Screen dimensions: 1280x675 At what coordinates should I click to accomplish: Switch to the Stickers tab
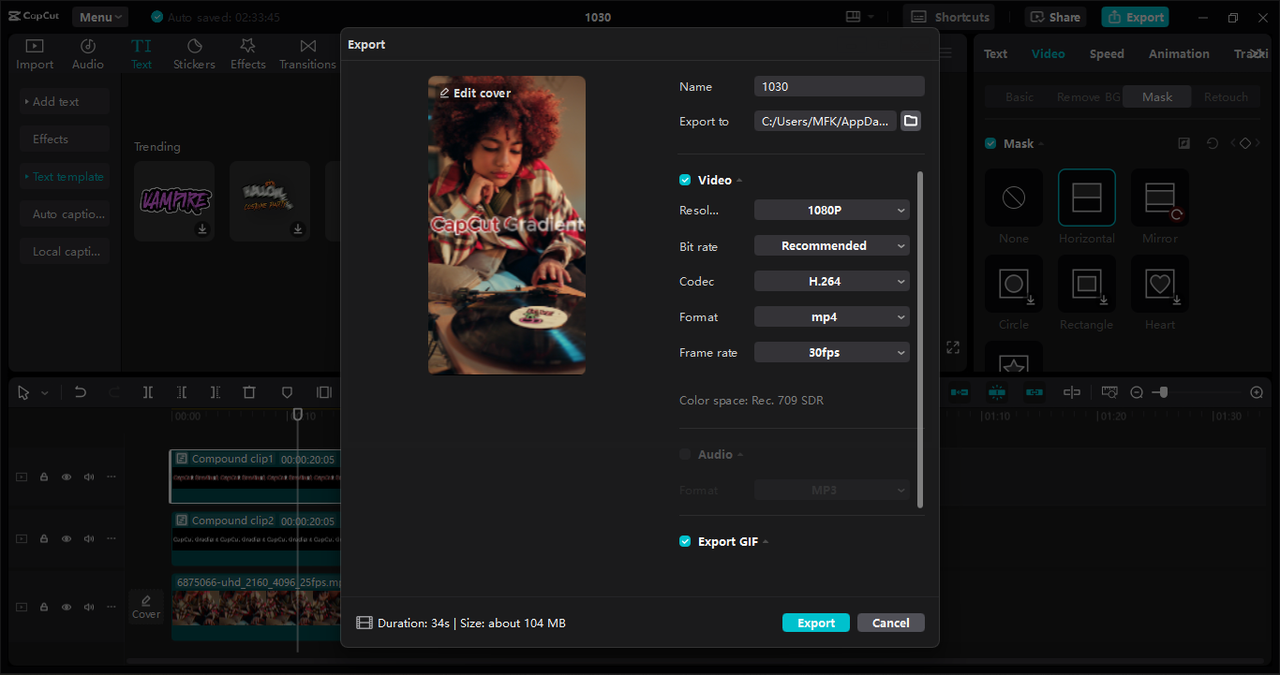tap(194, 54)
